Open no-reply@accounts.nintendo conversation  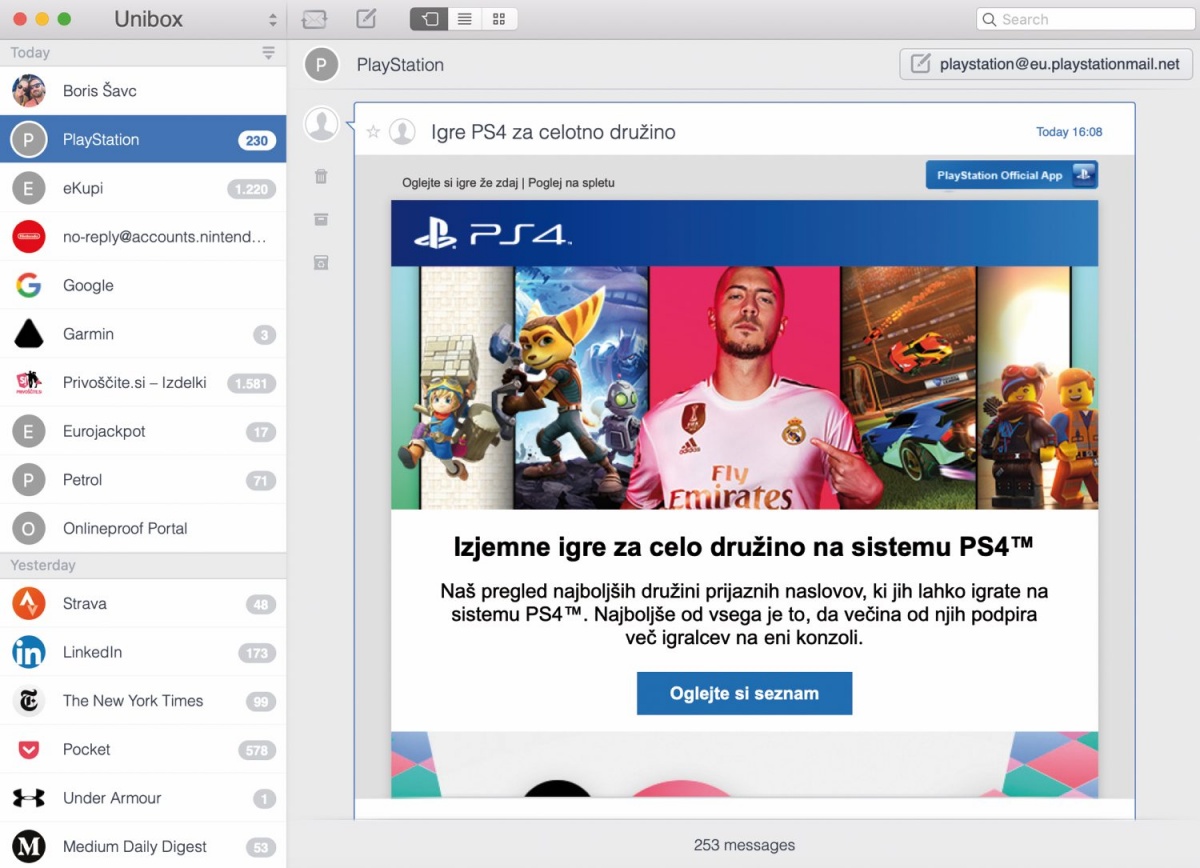click(143, 237)
